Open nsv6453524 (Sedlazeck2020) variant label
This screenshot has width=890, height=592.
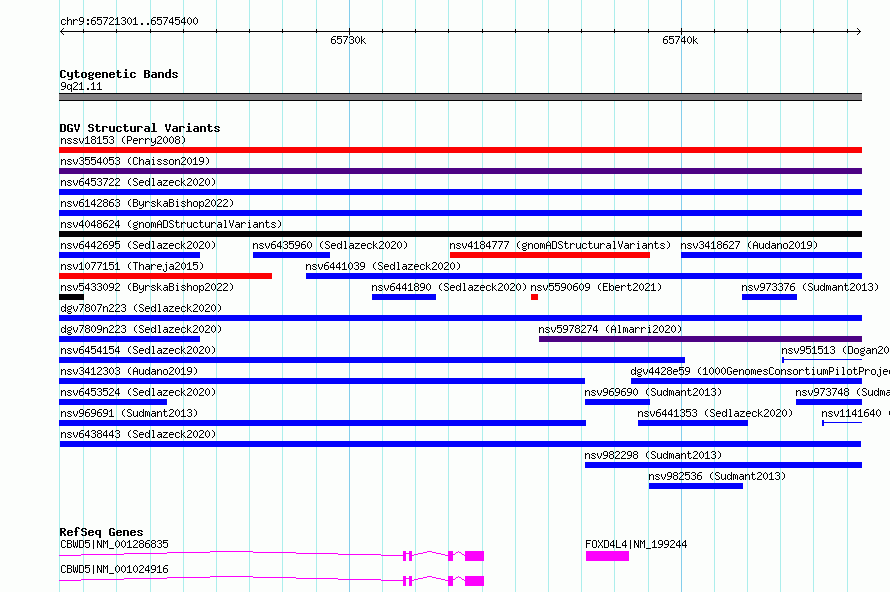click(x=138, y=392)
